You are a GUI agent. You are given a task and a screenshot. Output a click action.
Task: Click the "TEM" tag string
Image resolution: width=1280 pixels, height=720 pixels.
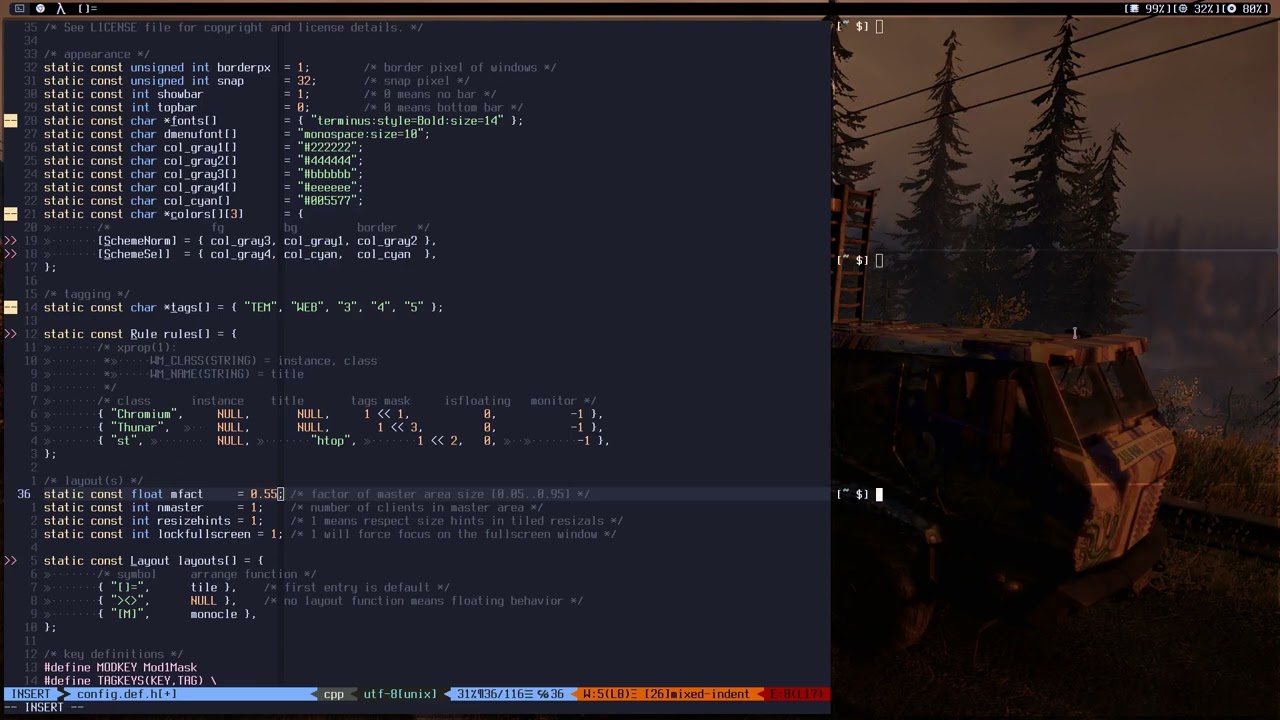tap(260, 307)
